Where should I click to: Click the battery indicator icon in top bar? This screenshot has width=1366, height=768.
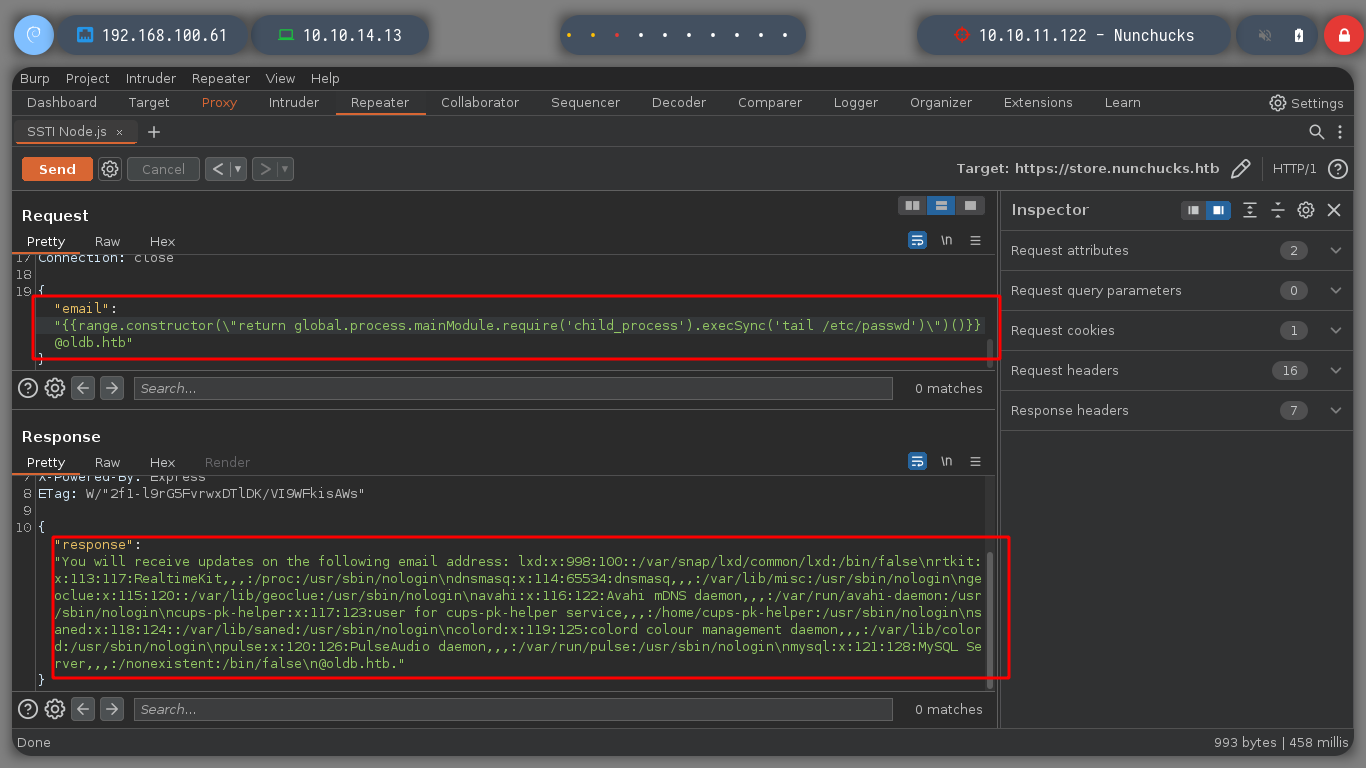tap(1299, 35)
